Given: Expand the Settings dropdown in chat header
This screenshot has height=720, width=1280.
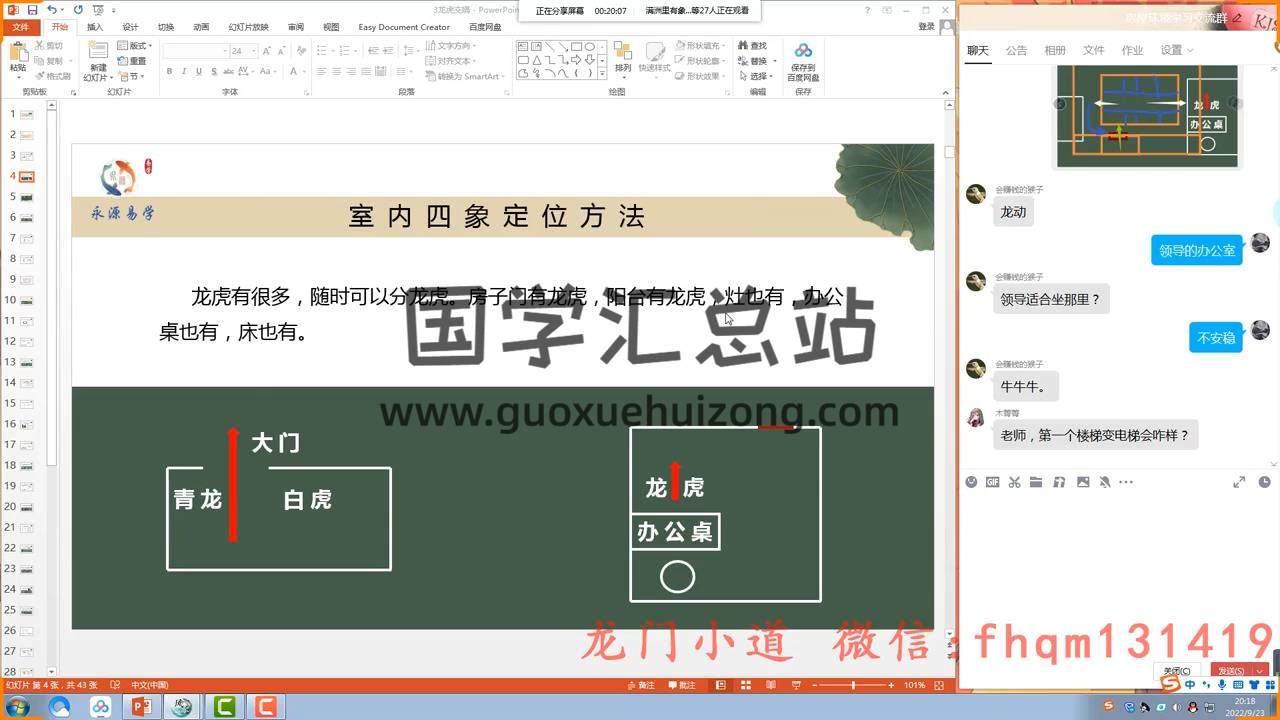Looking at the screenshot, I should pos(1177,50).
